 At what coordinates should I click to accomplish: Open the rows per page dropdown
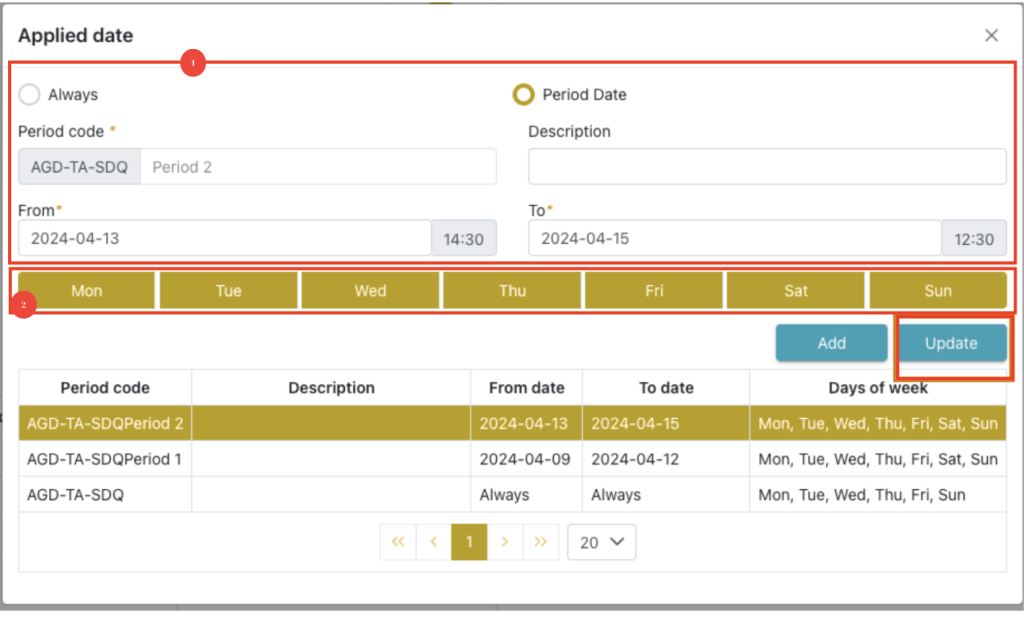[x=601, y=542]
